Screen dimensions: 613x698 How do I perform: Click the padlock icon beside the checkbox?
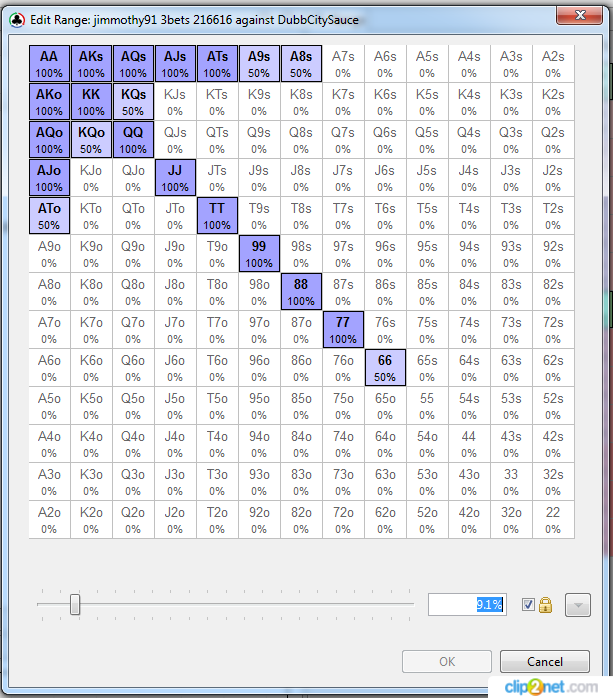coord(546,605)
